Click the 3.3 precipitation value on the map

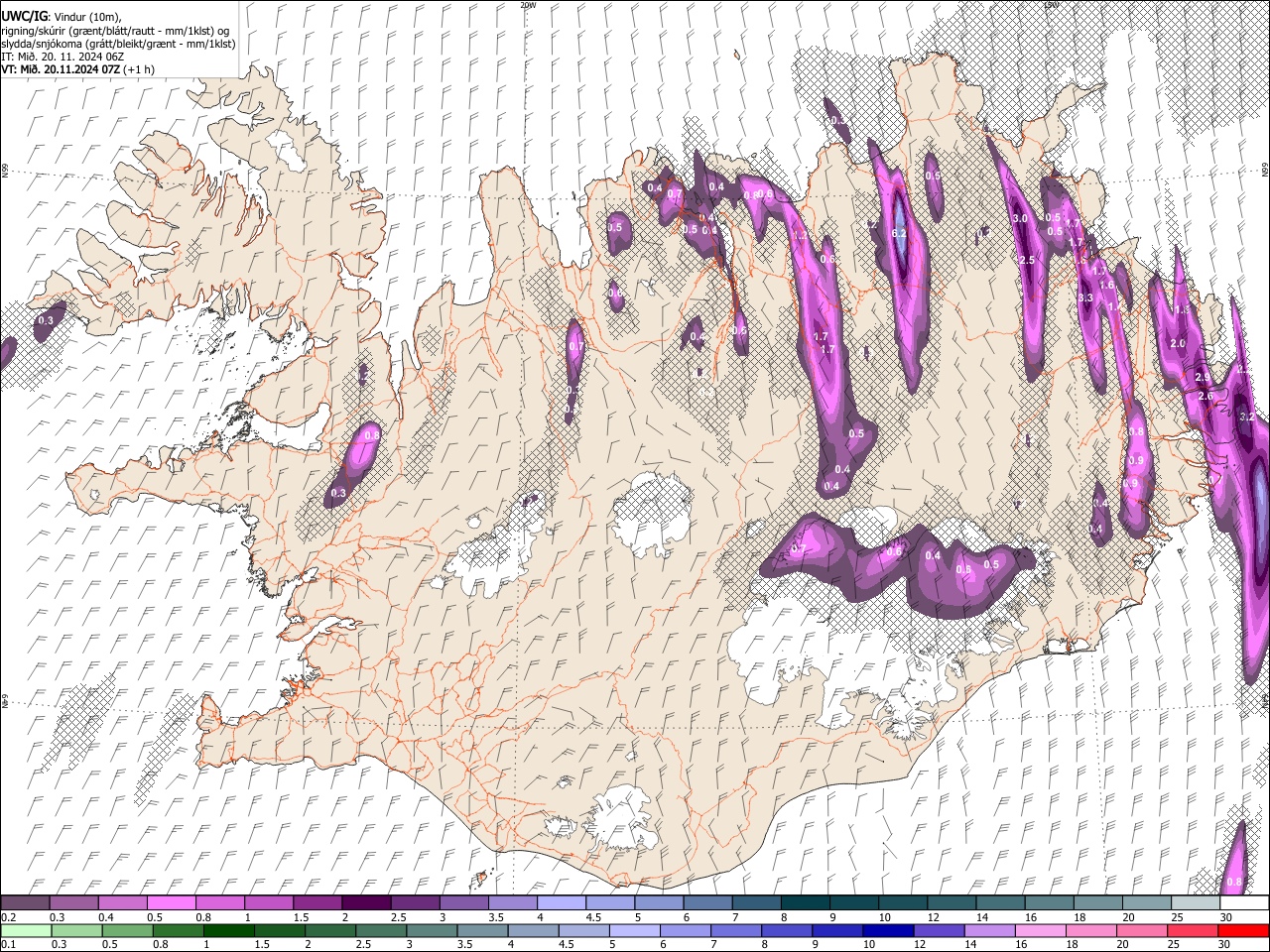click(x=1084, y=297)
